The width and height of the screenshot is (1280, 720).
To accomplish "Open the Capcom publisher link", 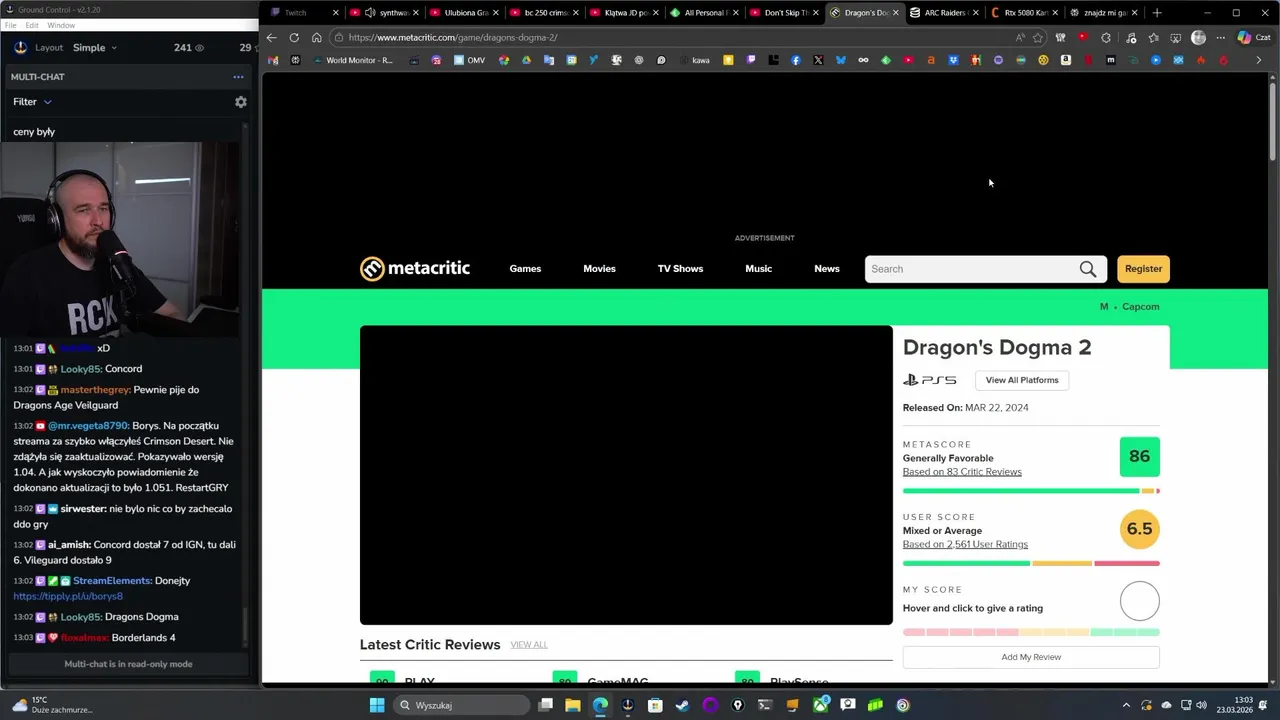I will [1140, 307].
